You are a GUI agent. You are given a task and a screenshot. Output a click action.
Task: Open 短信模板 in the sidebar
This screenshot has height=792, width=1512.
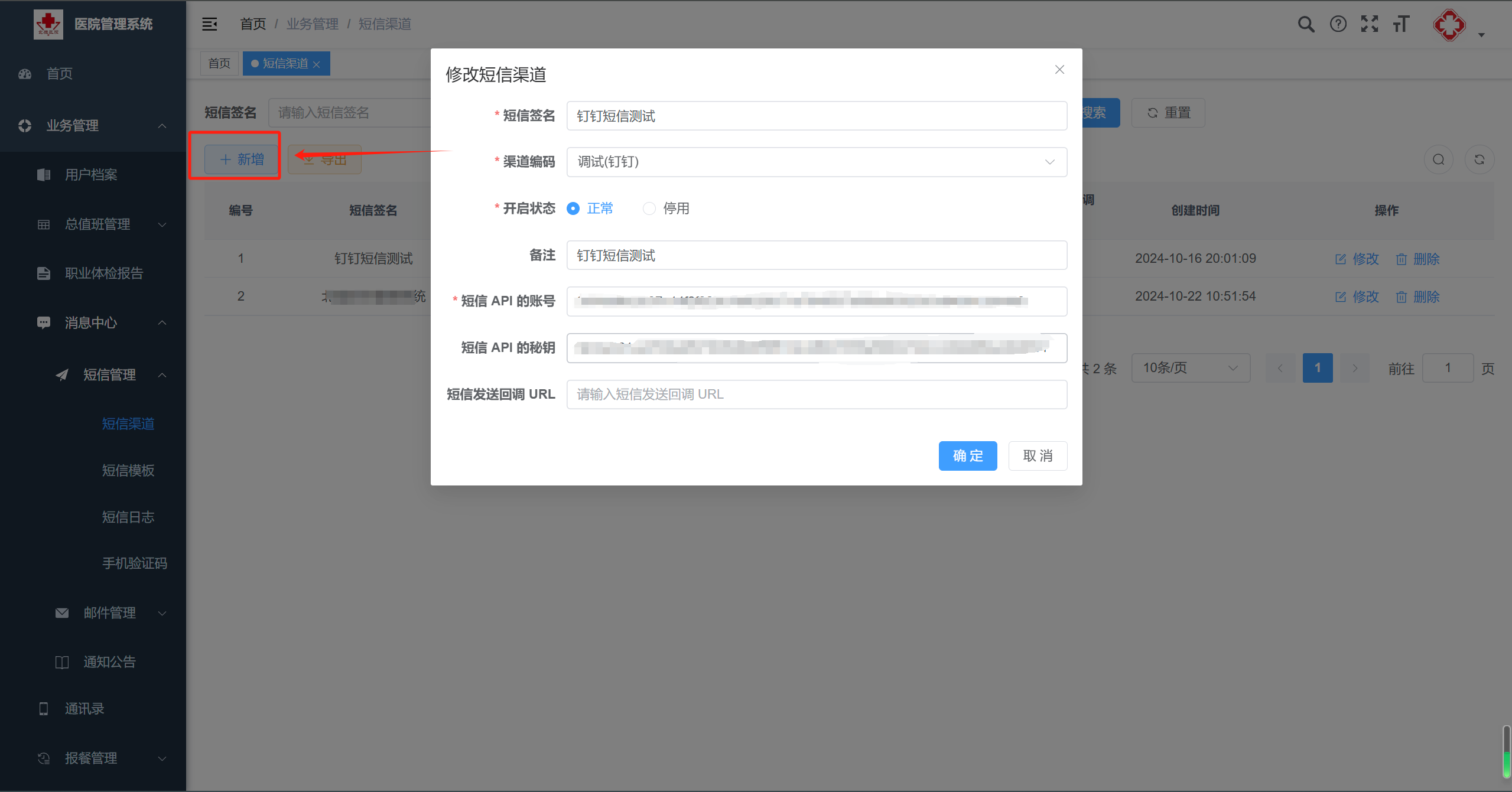pyautogui.click(x=128, y=470)
